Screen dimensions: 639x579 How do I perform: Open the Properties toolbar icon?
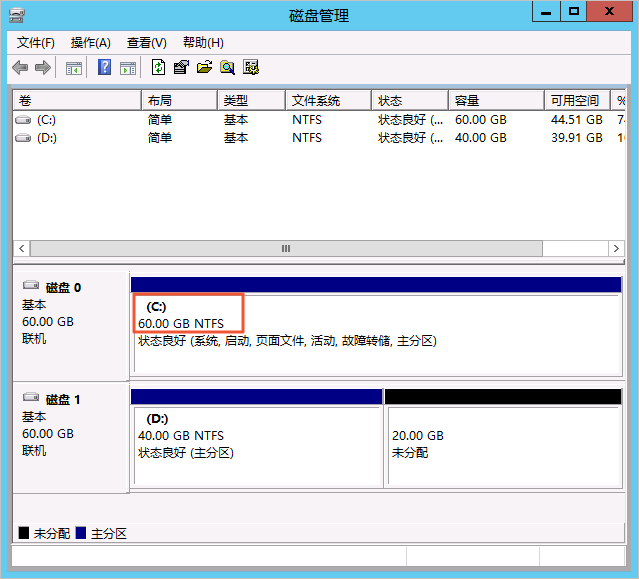[x=181, y=67]
